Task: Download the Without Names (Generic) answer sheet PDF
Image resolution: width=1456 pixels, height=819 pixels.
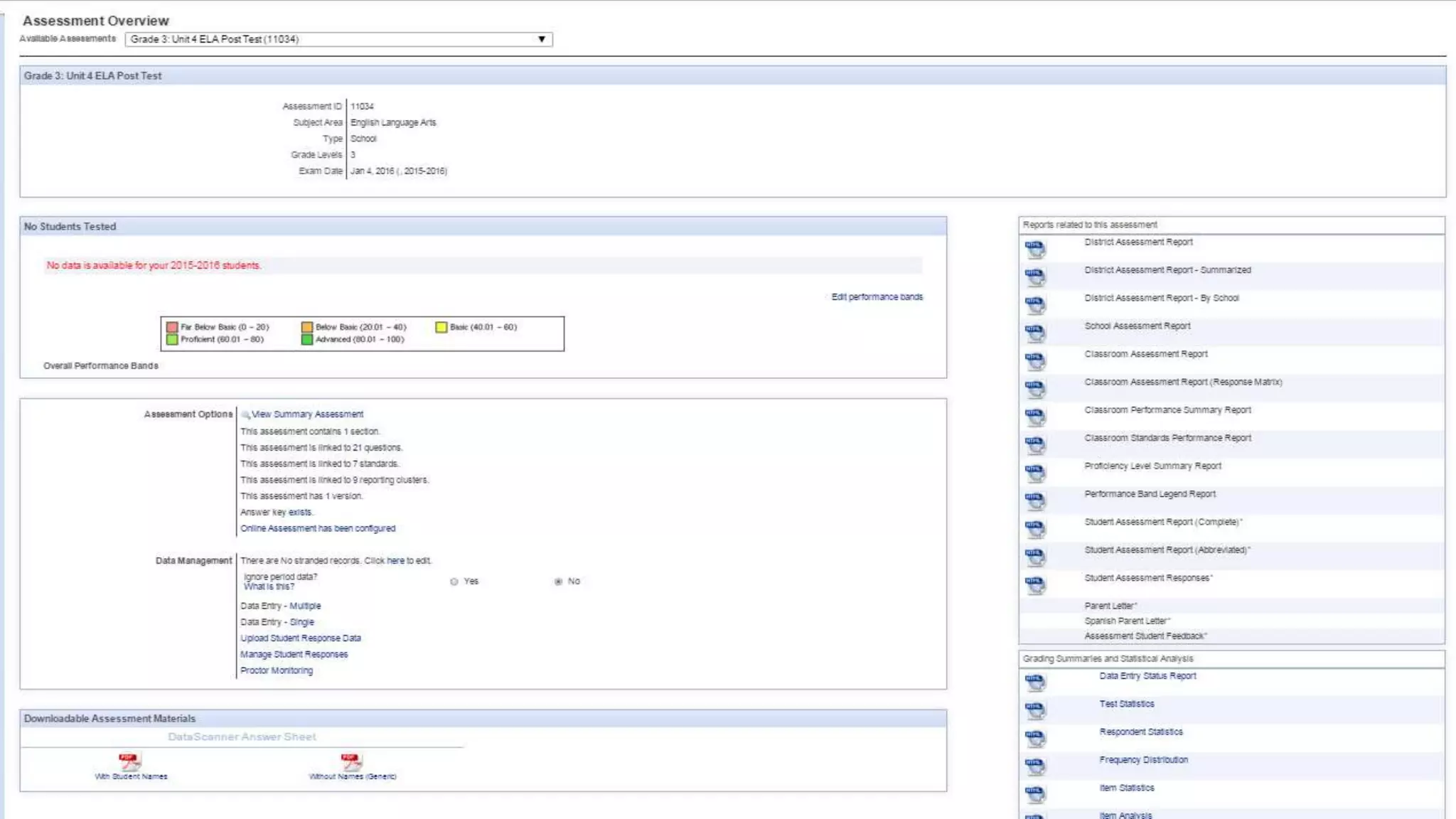Action: pos(351,761)
